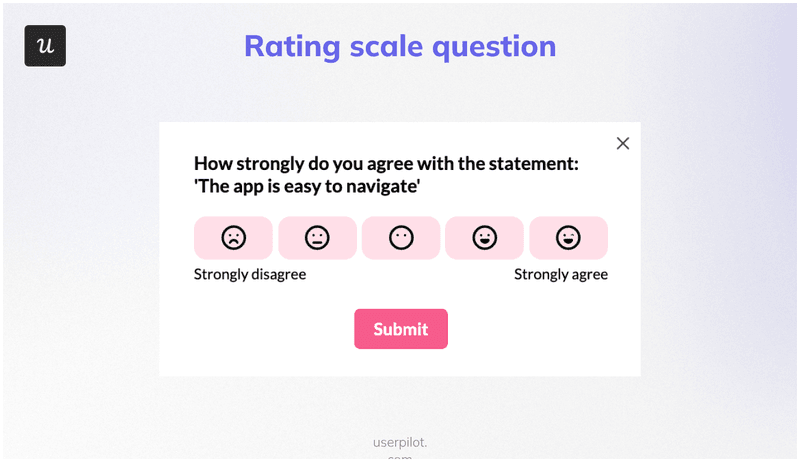Viewport: 800px width, 462px height.
Task: Select the fourth face with the open smile
Action: [484, 238]
